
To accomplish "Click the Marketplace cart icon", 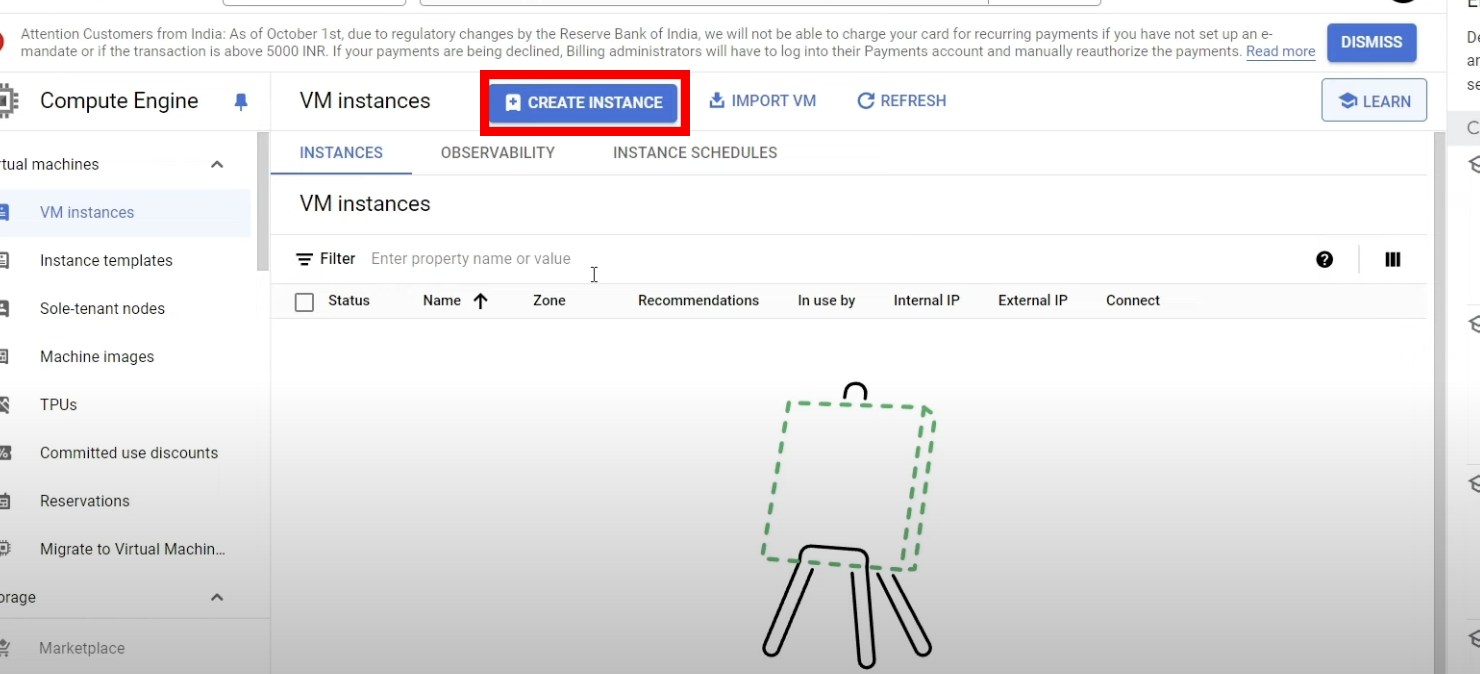I will (x=4, y=648).
